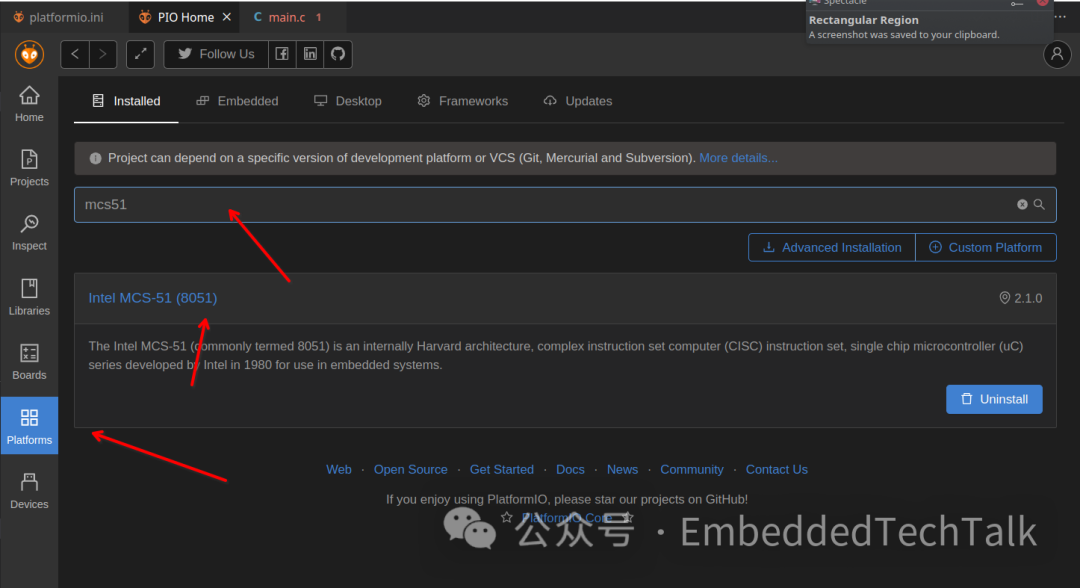This screenshot has width=1080, height=588.
Task: Click the Facebook icon in the toolbar
Action: point(281,54)
